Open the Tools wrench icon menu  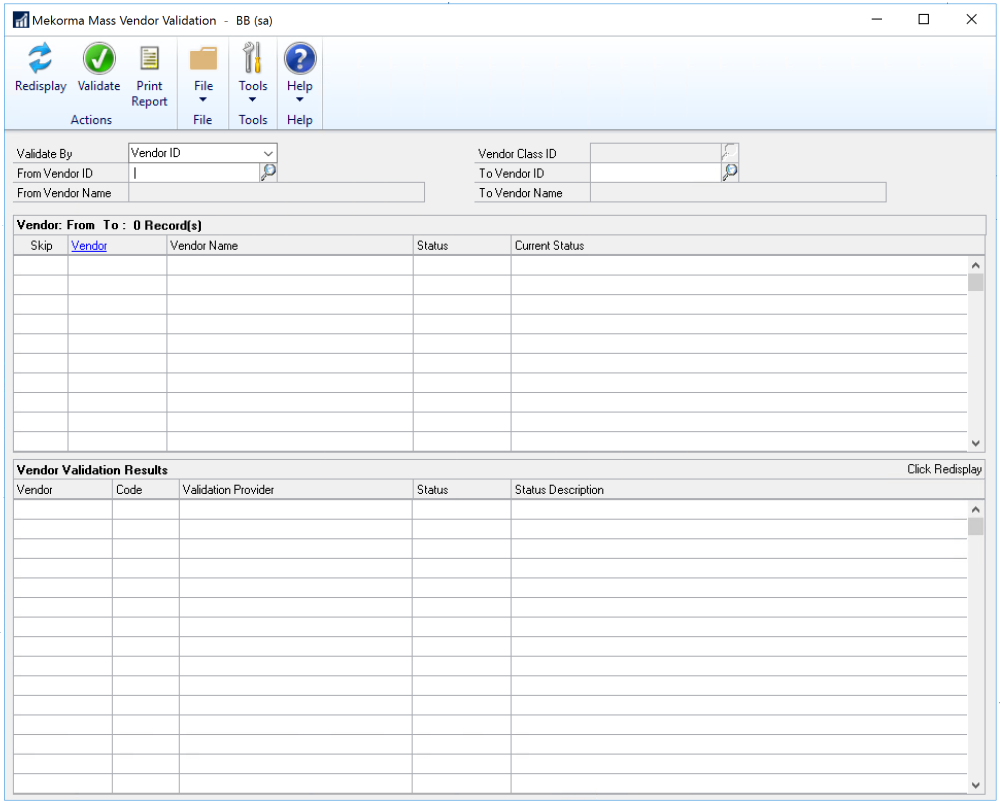[253, 59]
